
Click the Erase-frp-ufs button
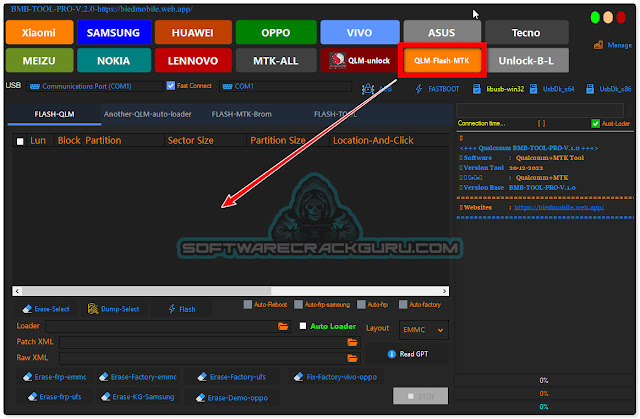(x=54, y=396)
